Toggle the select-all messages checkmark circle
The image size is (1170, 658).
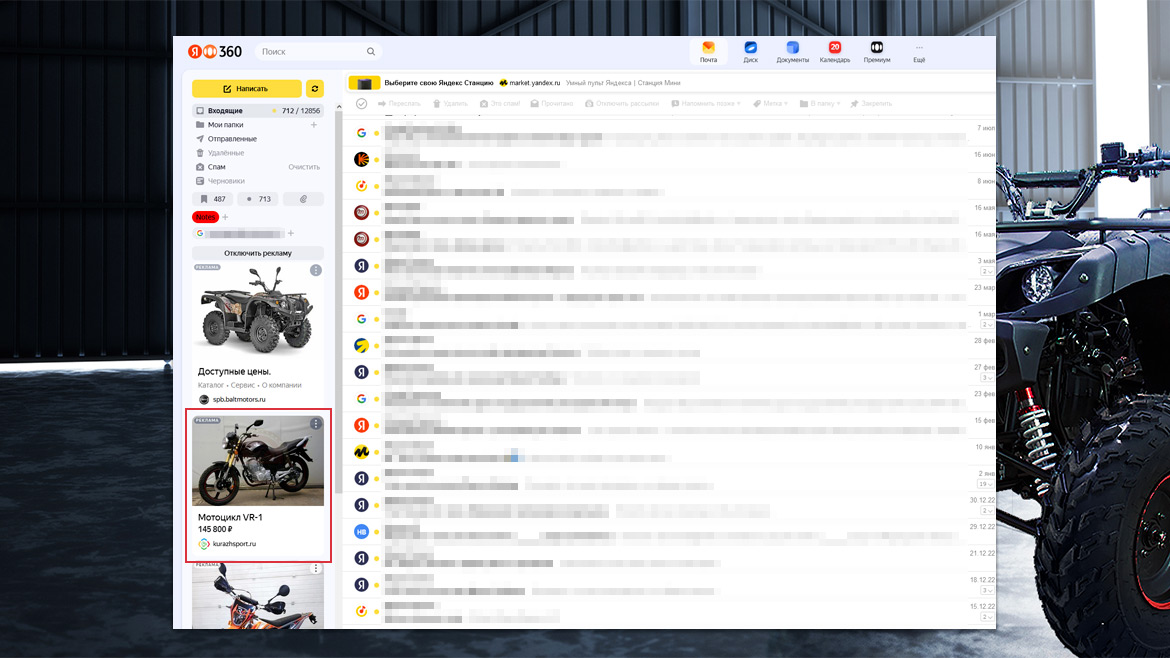click(x=362, y=104)
